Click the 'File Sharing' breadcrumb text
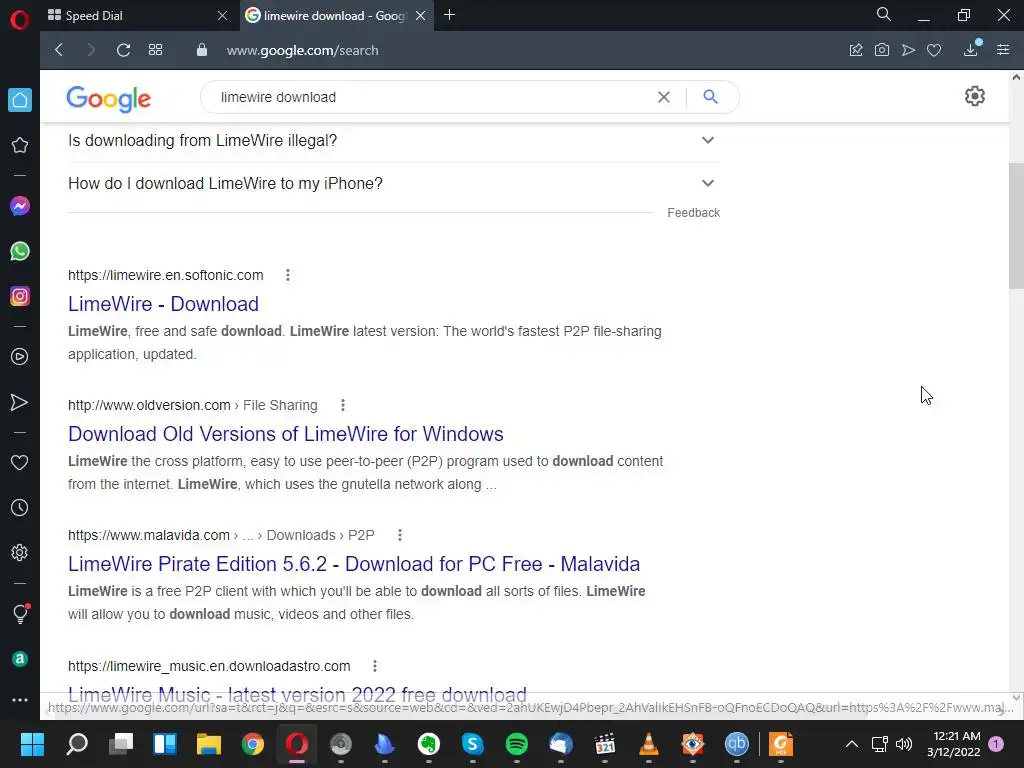 click(x=280, y=405)
